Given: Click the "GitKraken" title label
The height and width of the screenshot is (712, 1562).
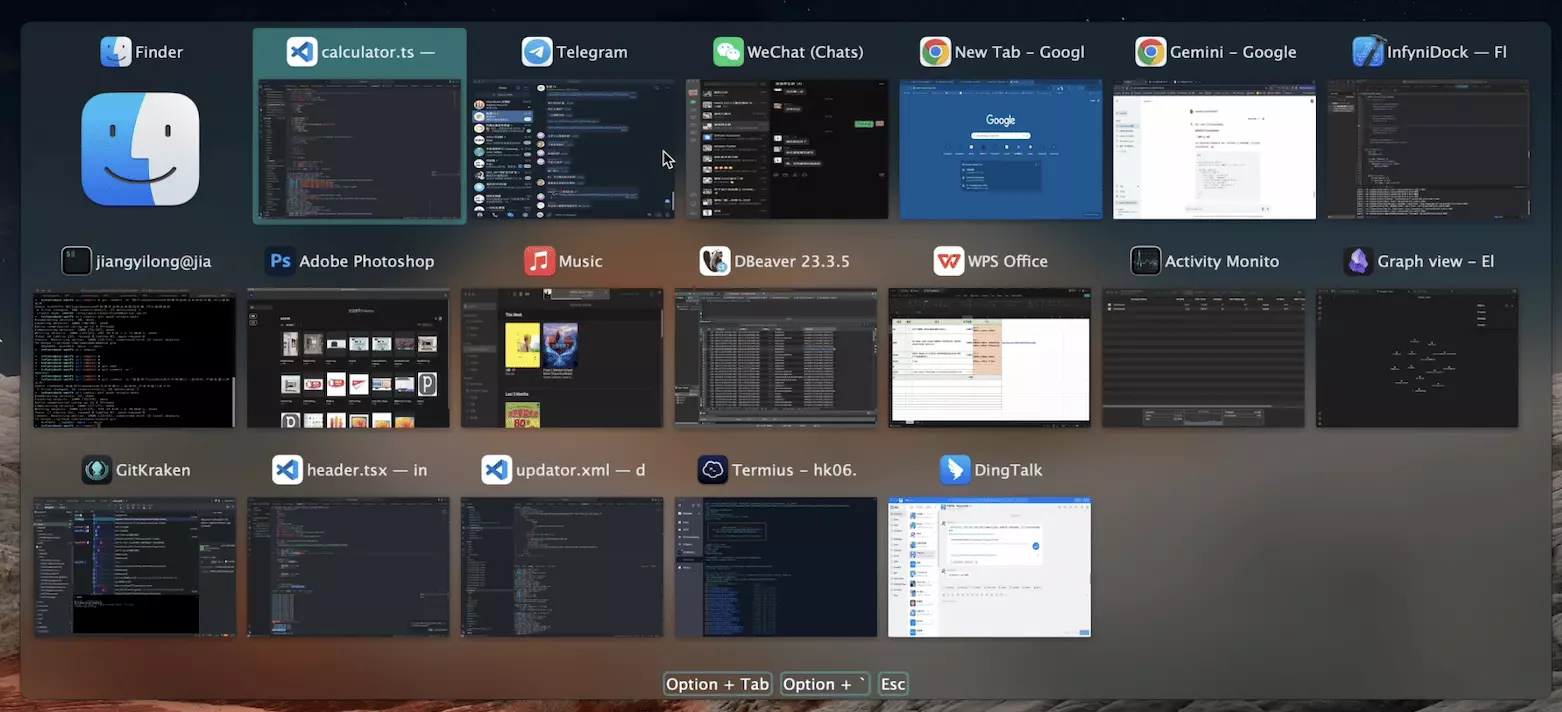Looking at the screenshot, I should 153,470.
